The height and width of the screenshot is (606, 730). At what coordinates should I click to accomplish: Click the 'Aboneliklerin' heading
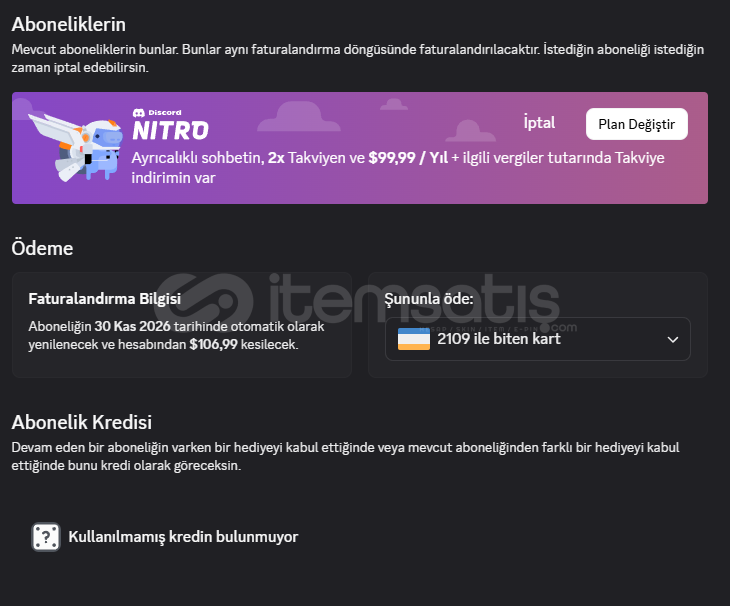(68, 24)
